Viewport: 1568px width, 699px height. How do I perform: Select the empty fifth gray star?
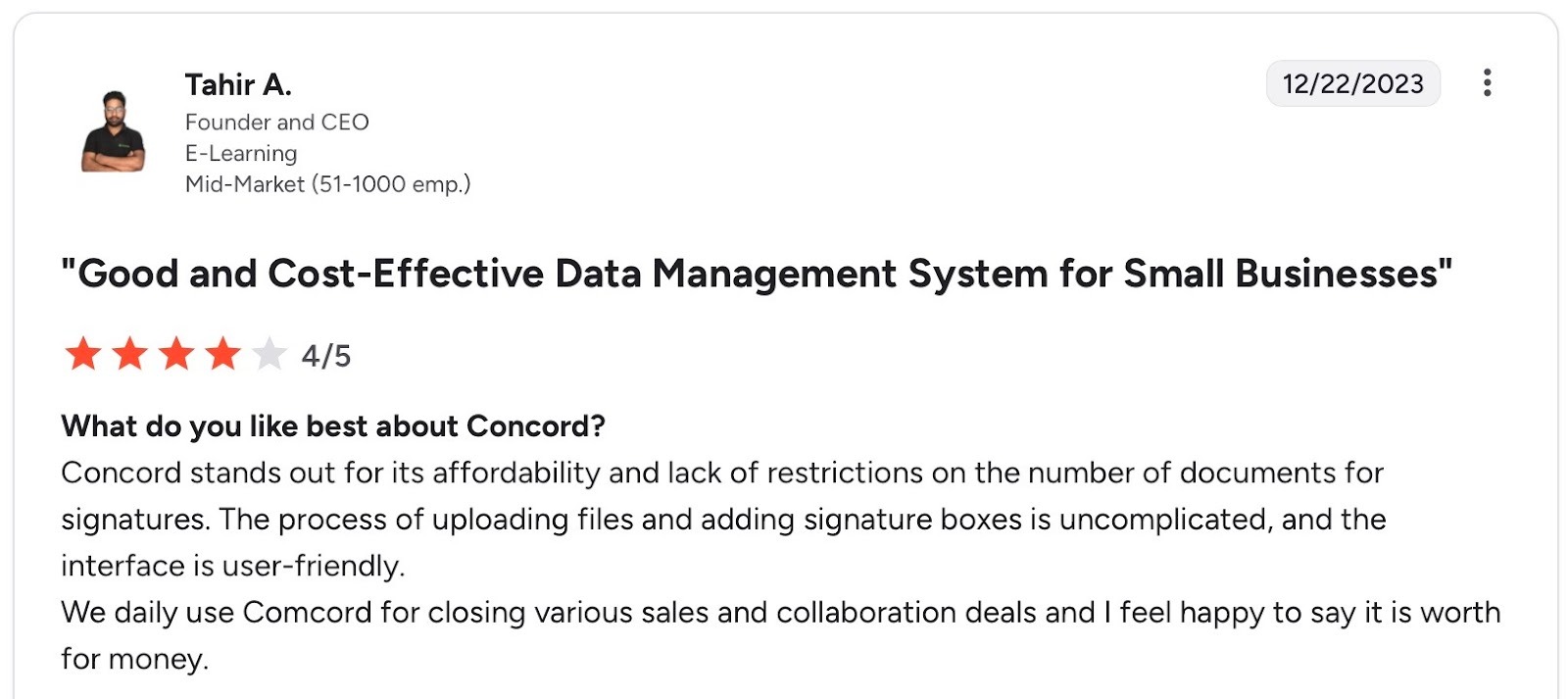(269, 355)
